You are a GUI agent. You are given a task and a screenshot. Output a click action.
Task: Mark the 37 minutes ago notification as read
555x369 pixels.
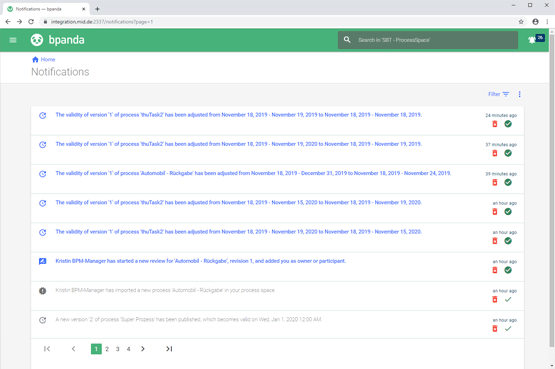pyautogui.click(x=508, y=153)
